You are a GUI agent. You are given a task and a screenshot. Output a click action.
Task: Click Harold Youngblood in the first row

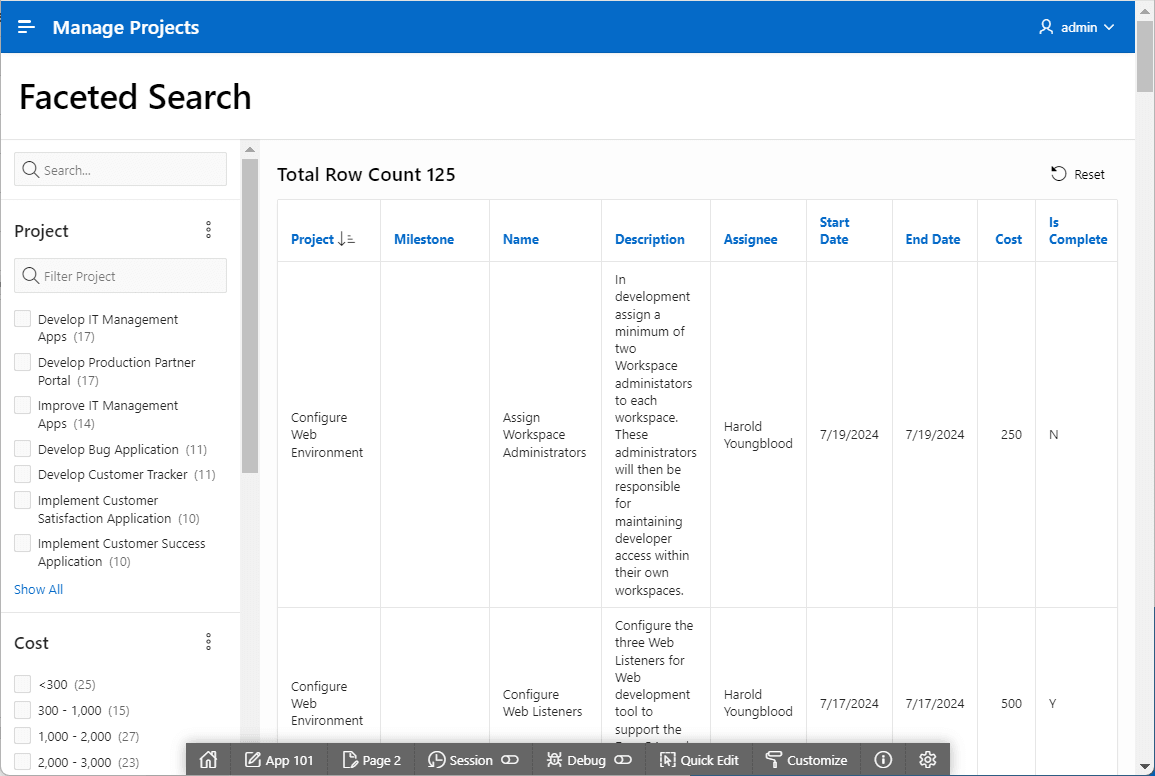758,435
